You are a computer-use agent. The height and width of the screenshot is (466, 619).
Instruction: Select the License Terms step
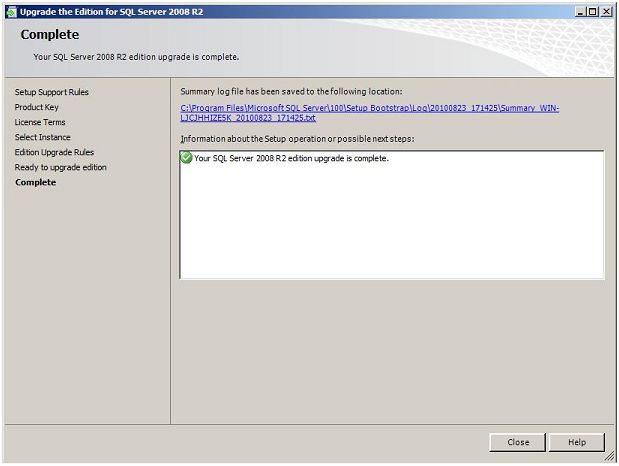pos(40,122)
